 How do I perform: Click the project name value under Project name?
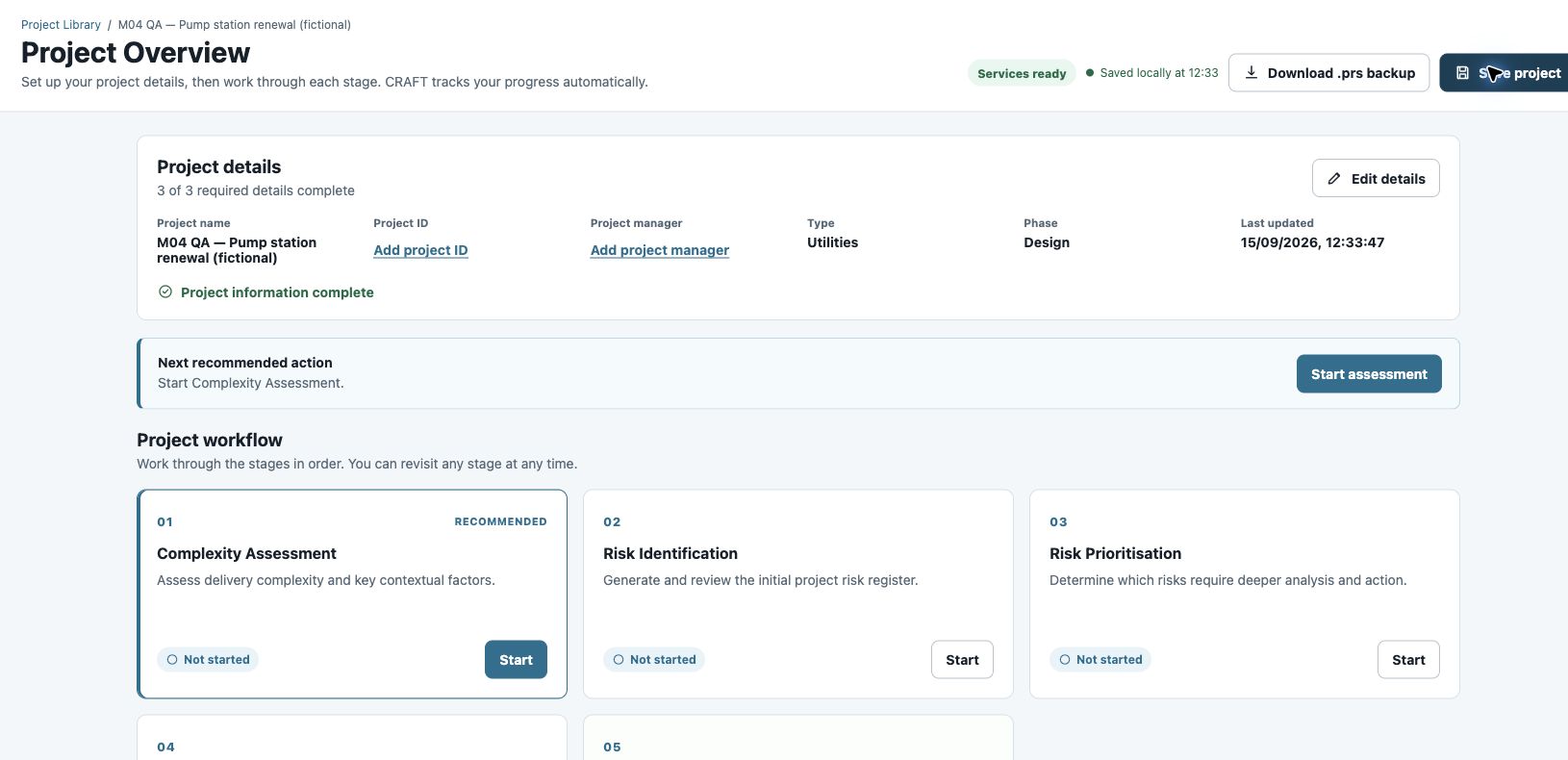point(237,250)
